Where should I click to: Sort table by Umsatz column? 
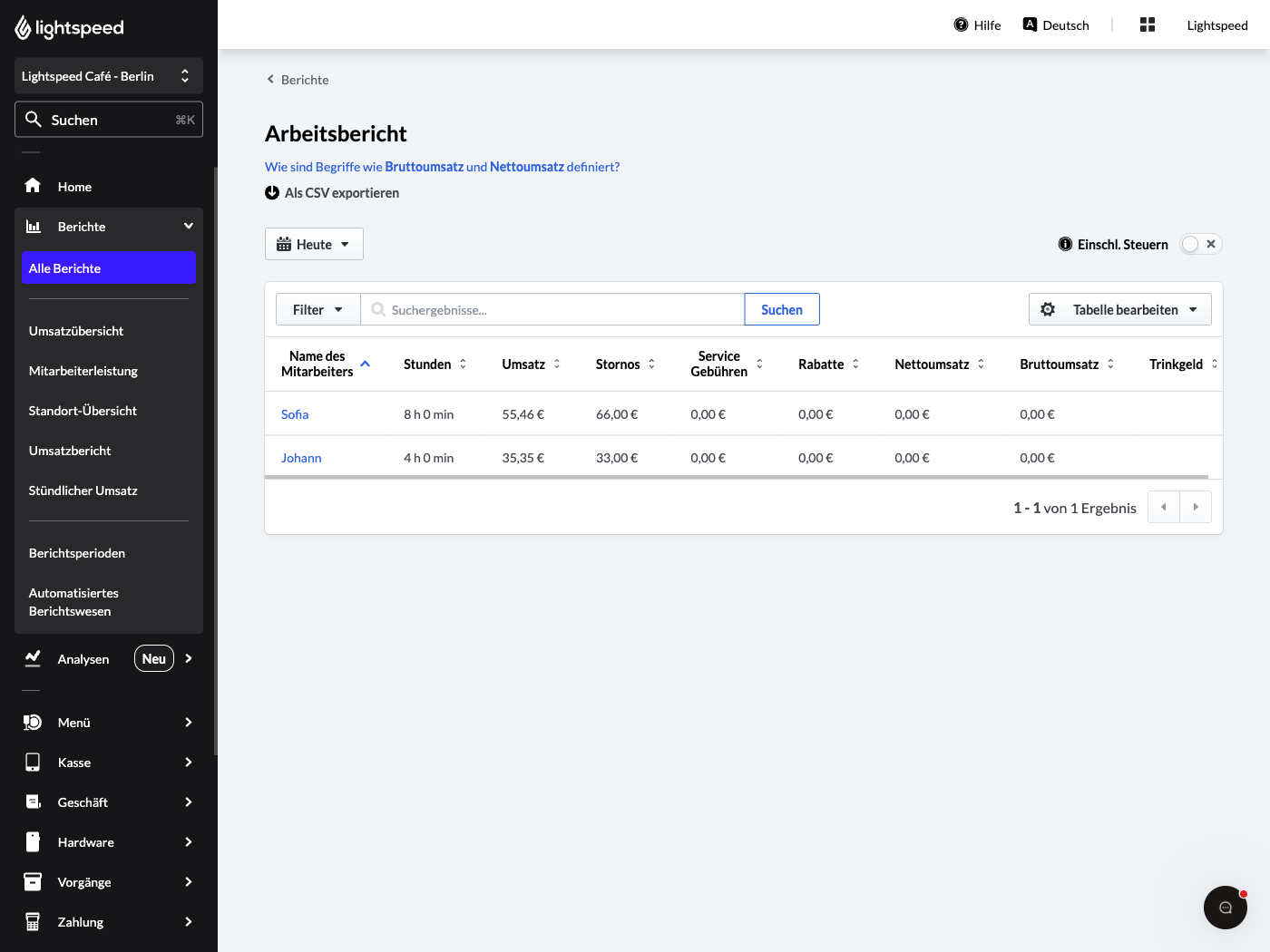532,364
